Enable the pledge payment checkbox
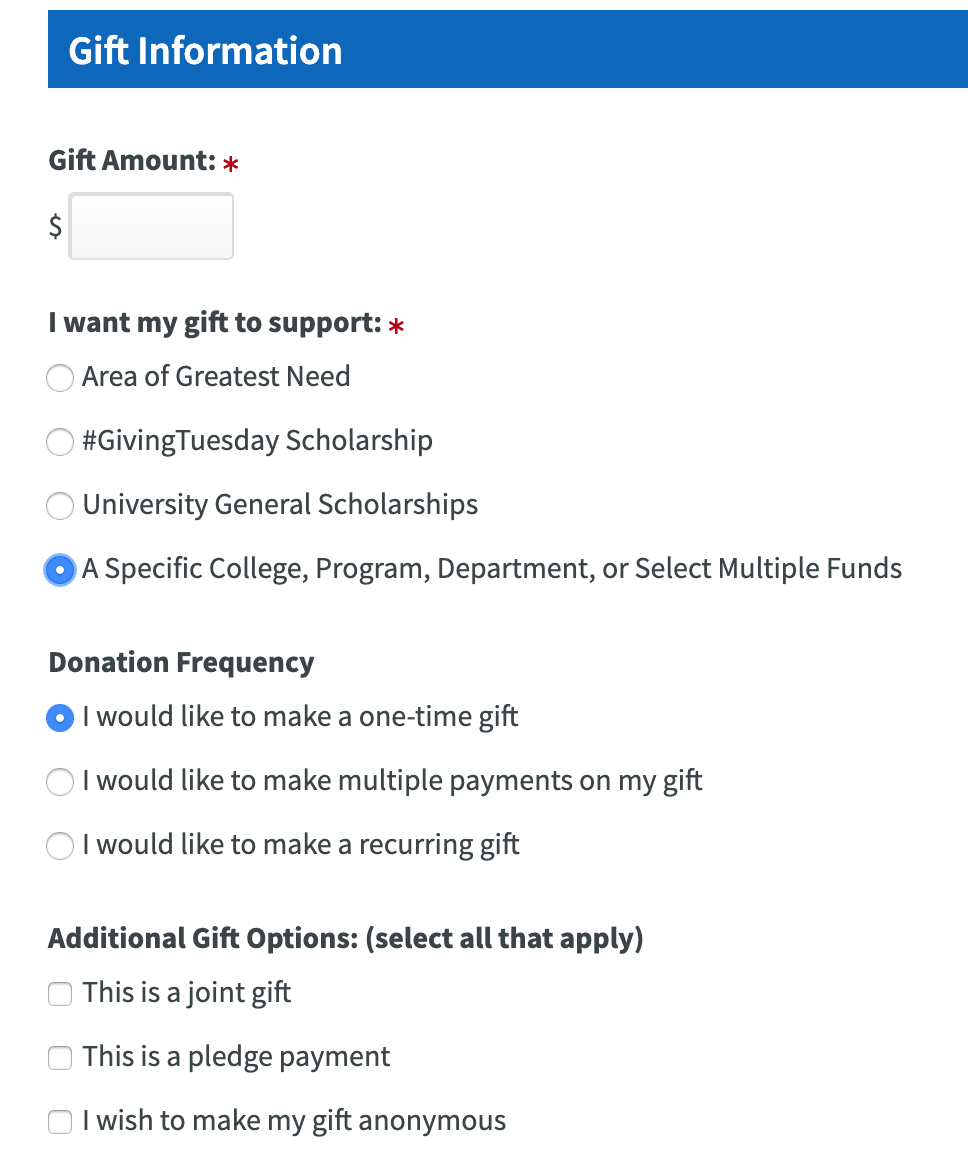 [x=60, y=1058]
